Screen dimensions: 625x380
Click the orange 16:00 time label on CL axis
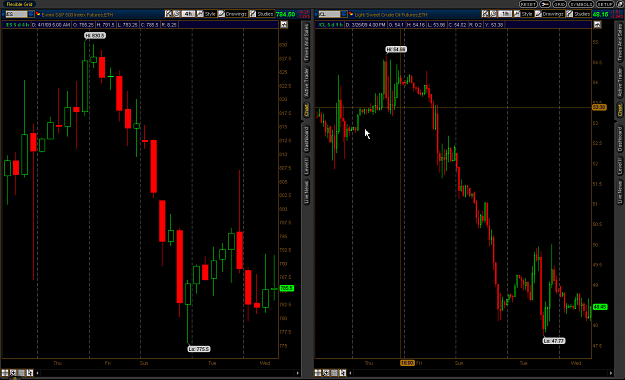point(407,363)
